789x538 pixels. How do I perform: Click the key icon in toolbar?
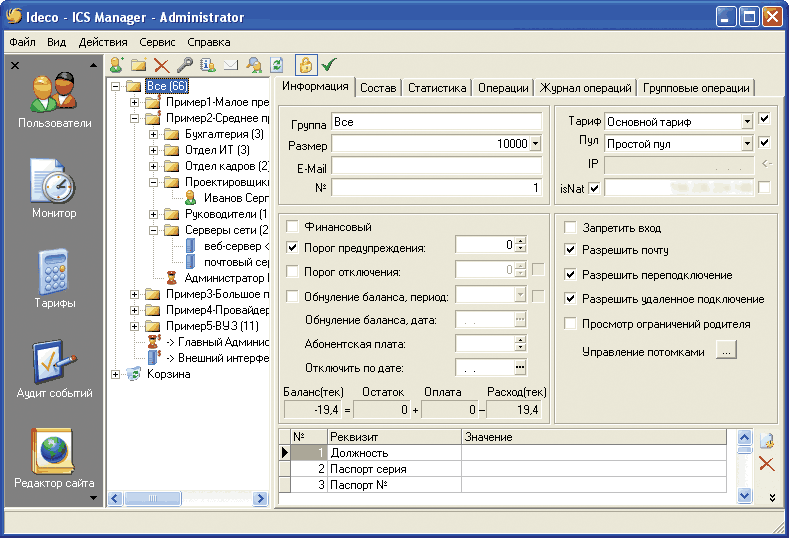tap(184, 65)
